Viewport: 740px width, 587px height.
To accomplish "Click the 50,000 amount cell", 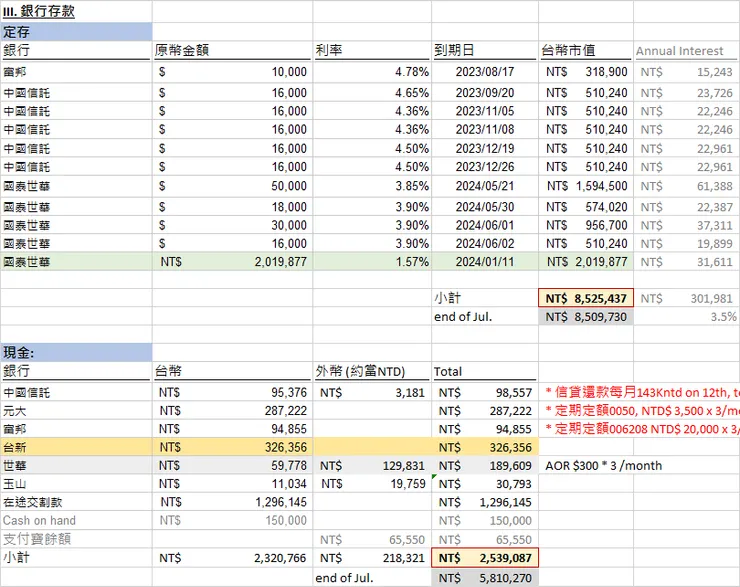I will (x=232, y=186).
